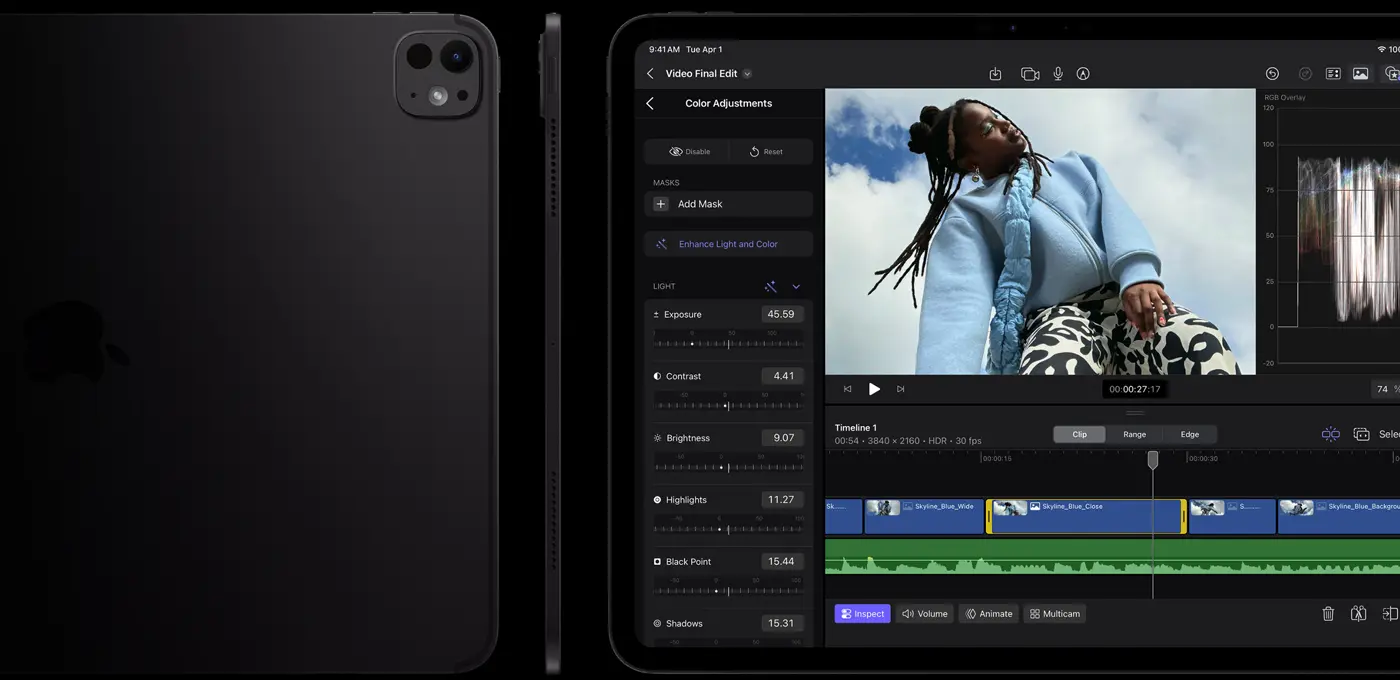Toggle the Inspect panel button
The image size is (1400, 680).
pos(862,614)
